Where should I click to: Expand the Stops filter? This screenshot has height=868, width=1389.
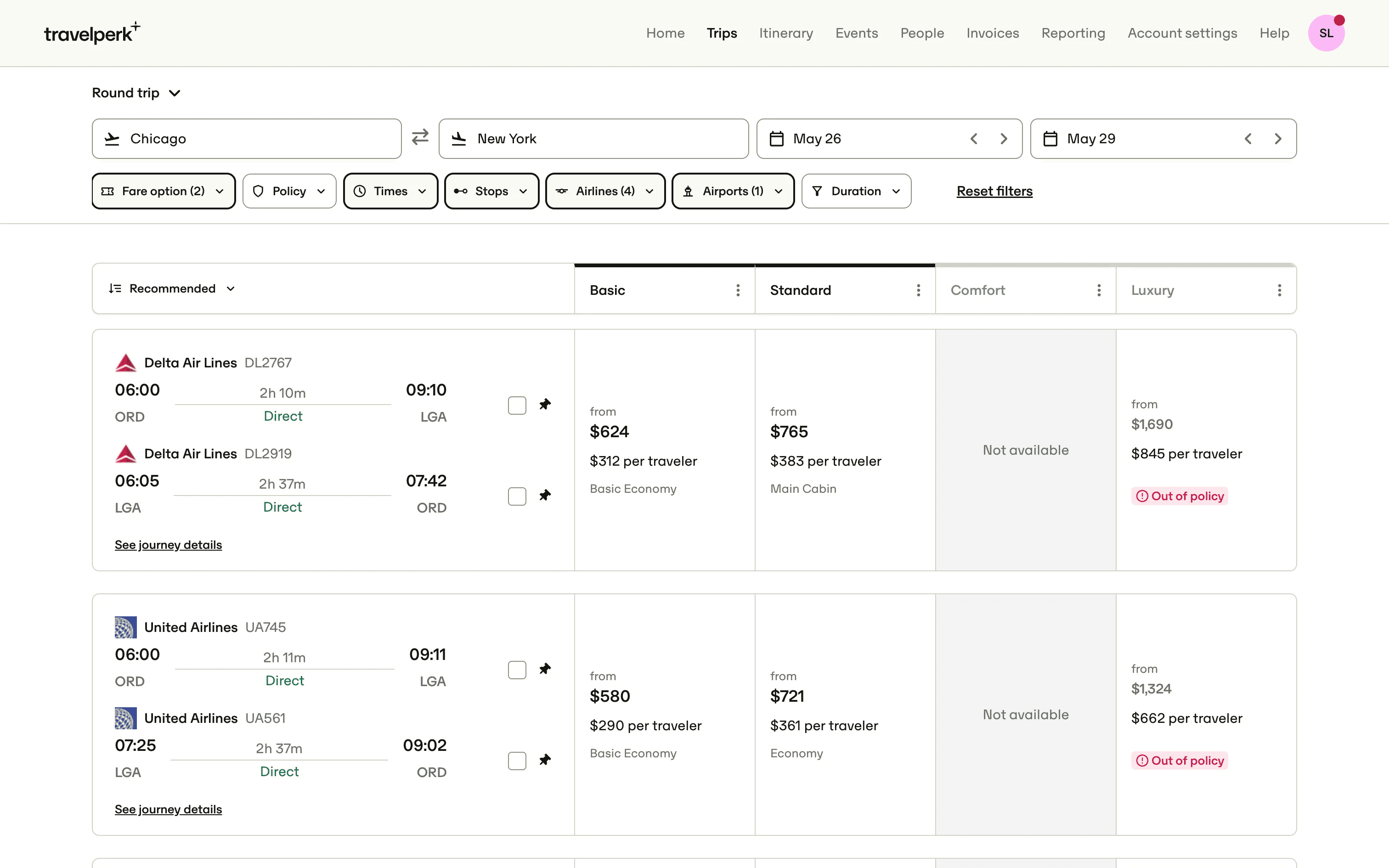coord(492,191)
